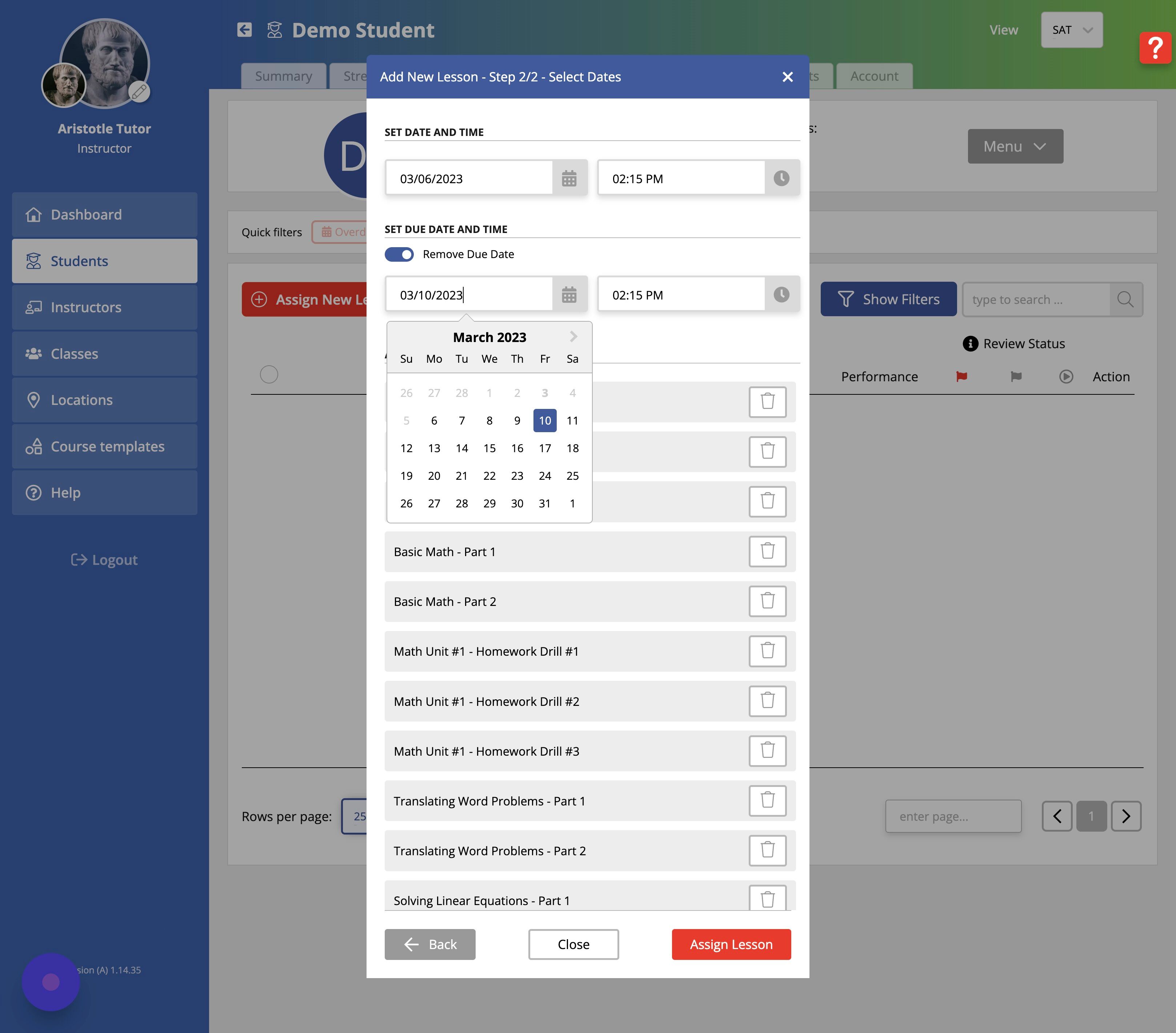Remove Translating Word Problems - Part 2
This screenshot has height=1033, width=1176.
pyautogui.click(x=767, y=850)
